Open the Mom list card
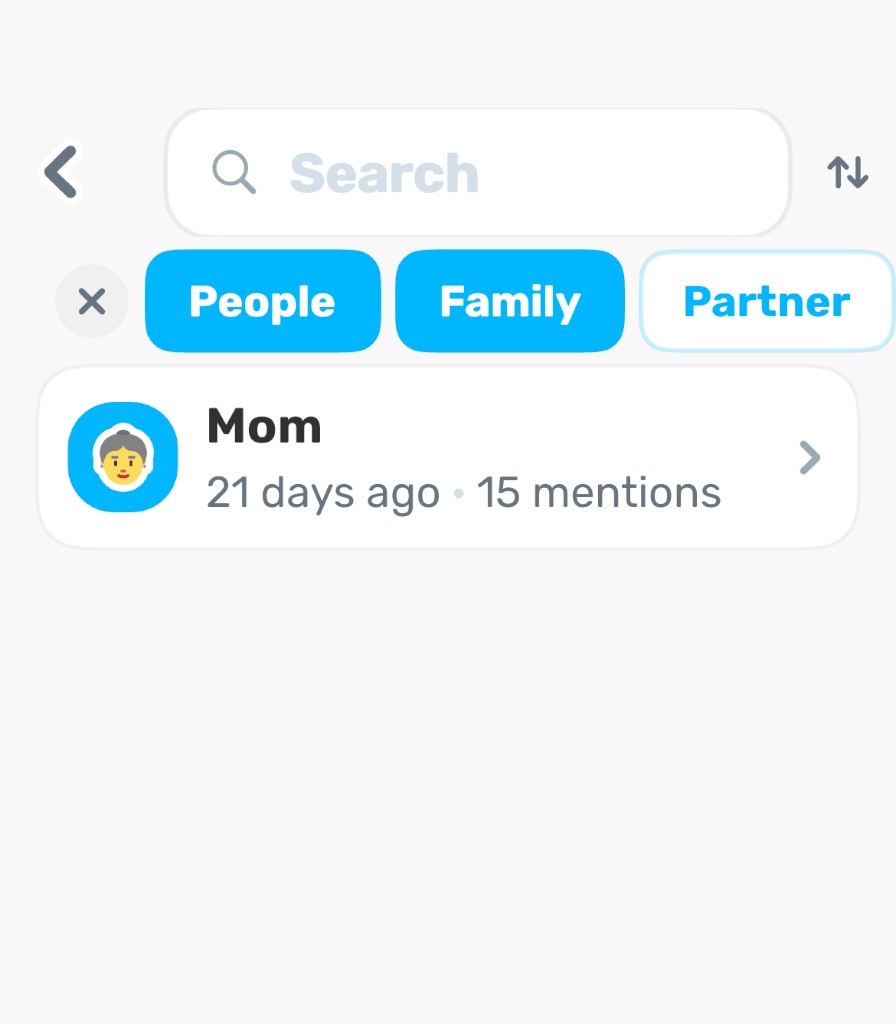This screenshot has width=896, height=1024. click(448, 457)
